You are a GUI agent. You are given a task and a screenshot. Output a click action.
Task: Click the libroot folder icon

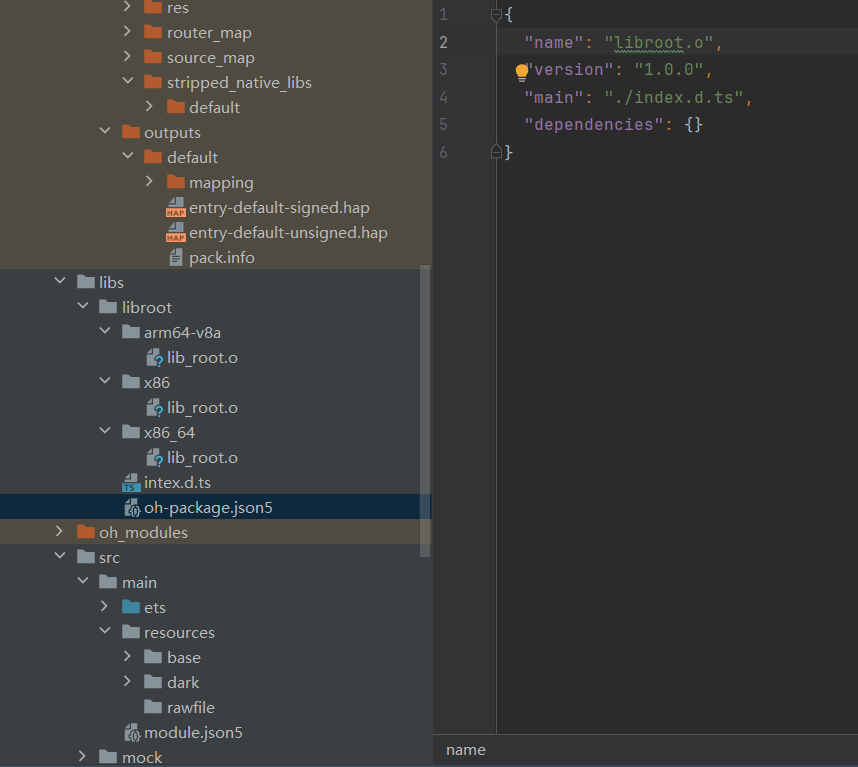point(108,307)
